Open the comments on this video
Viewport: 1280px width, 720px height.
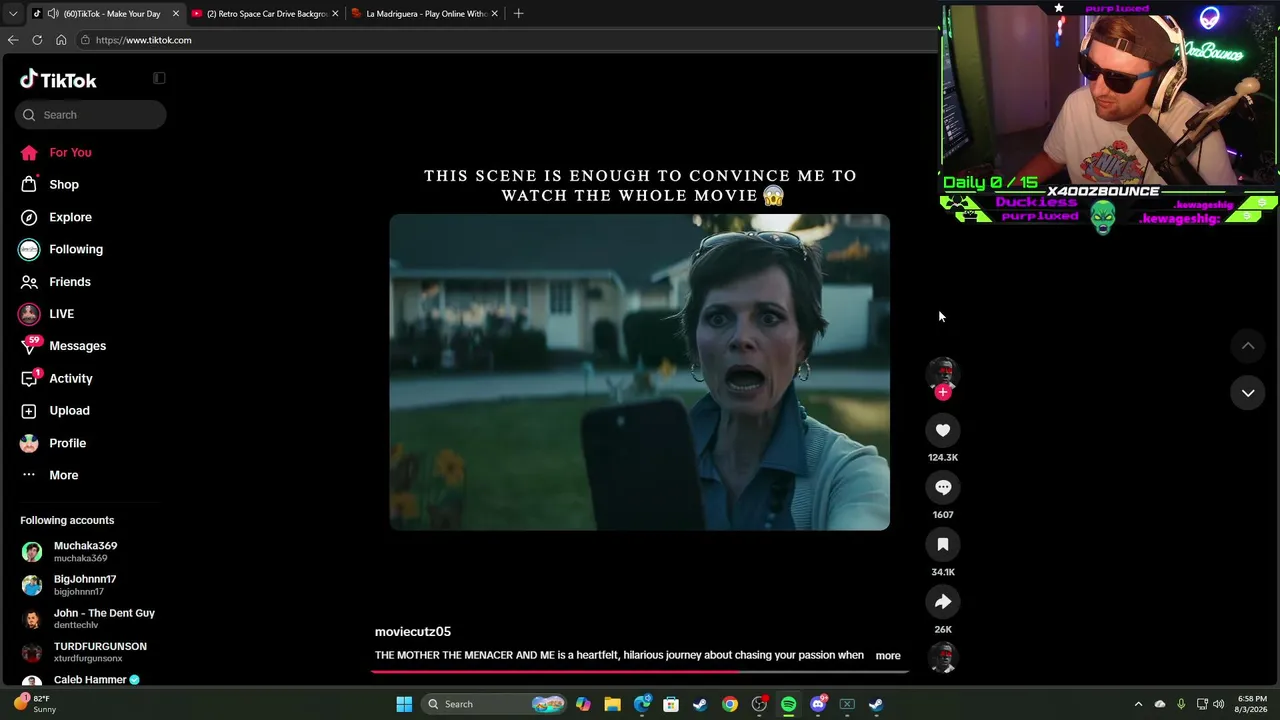[x=942, y=487]
